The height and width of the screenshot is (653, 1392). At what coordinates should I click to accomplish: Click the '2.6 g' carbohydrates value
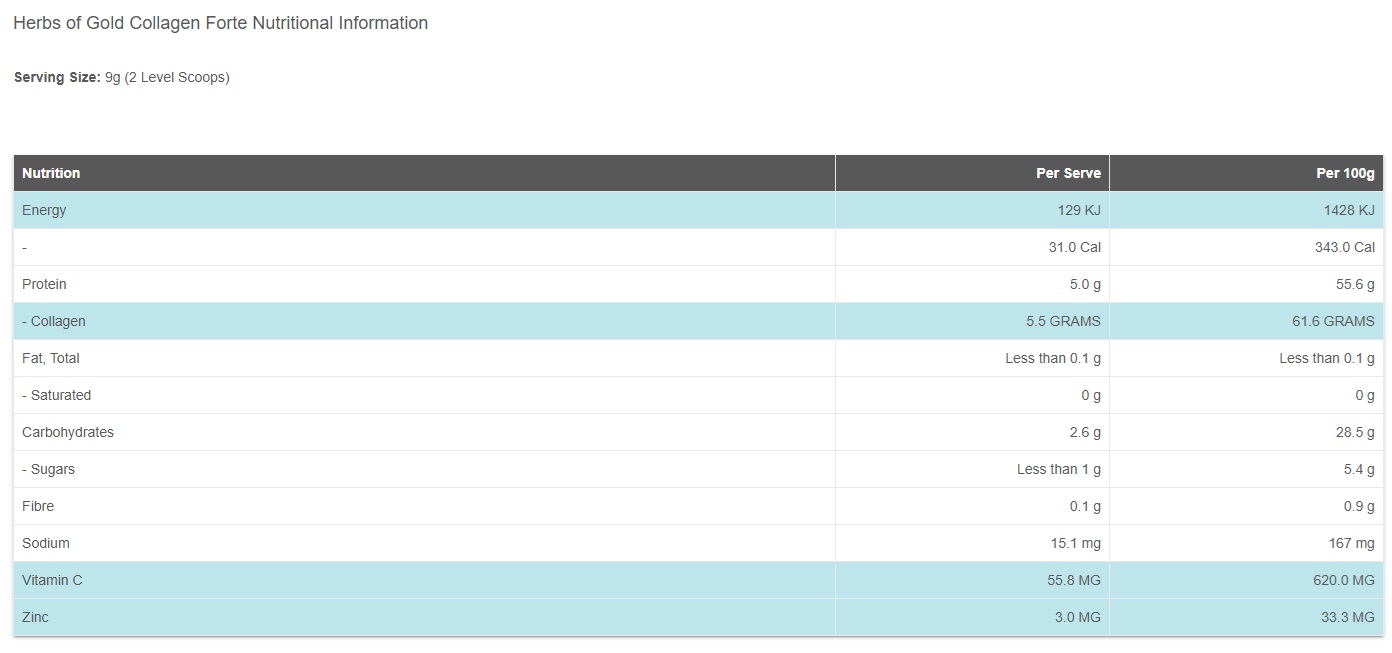point(1085,432)
